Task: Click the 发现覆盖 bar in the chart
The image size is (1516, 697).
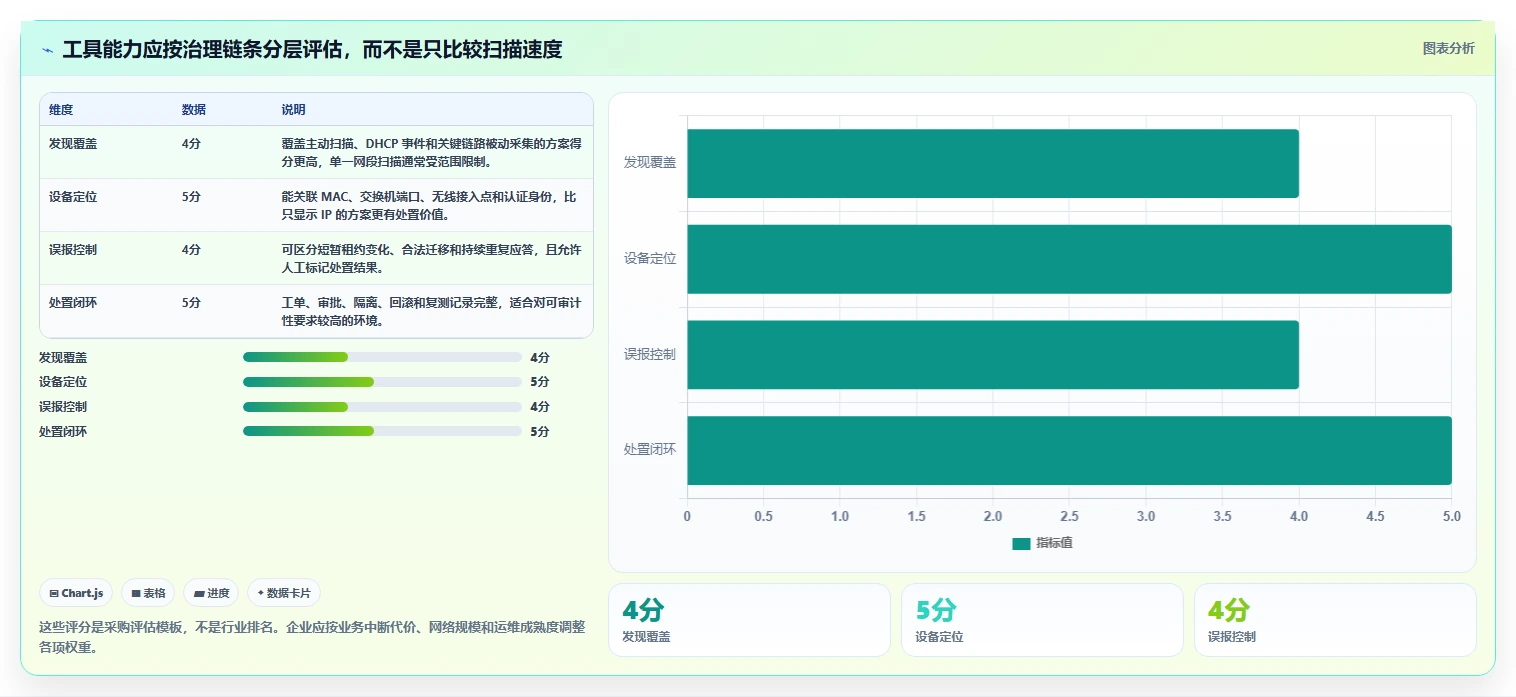Action: (x=993, y=163)
